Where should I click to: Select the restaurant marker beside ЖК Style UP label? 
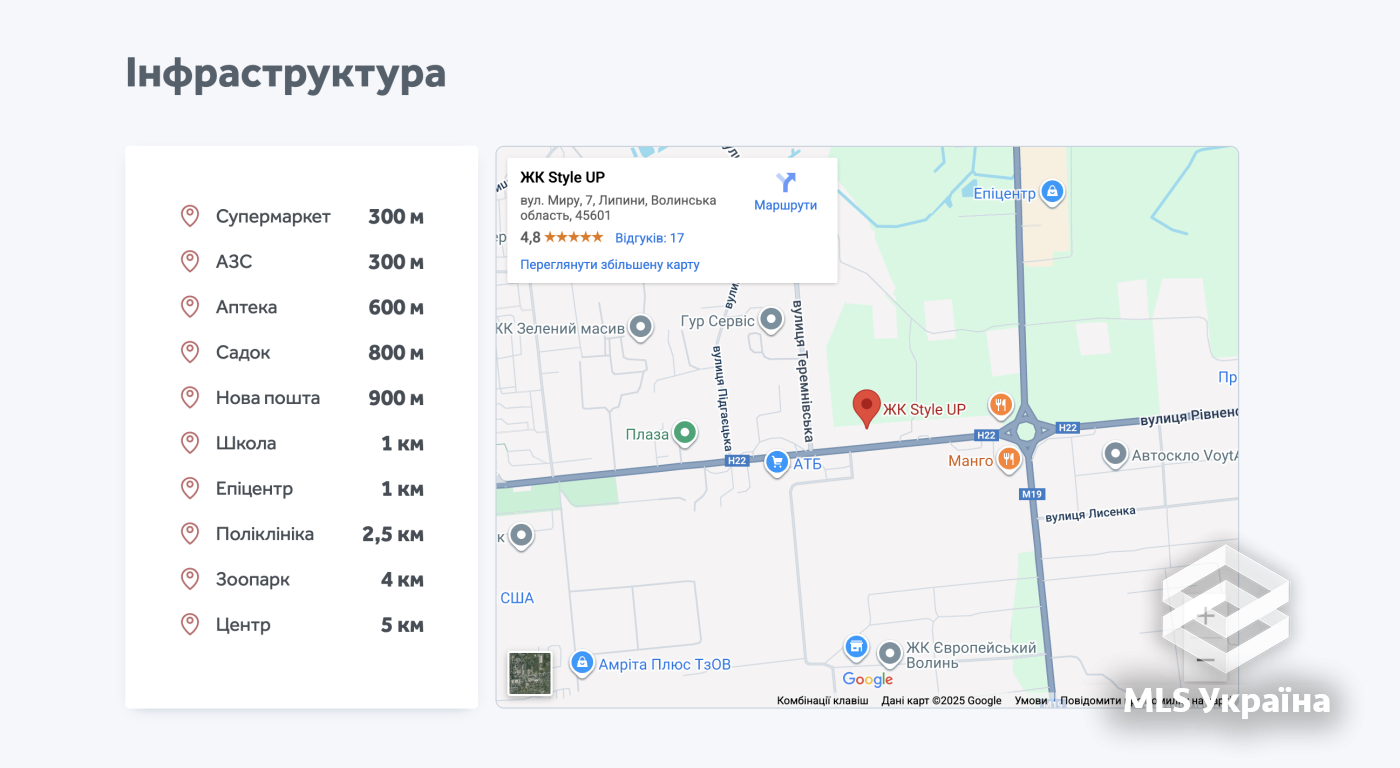pyautogui.click(x=1000, y=405)
